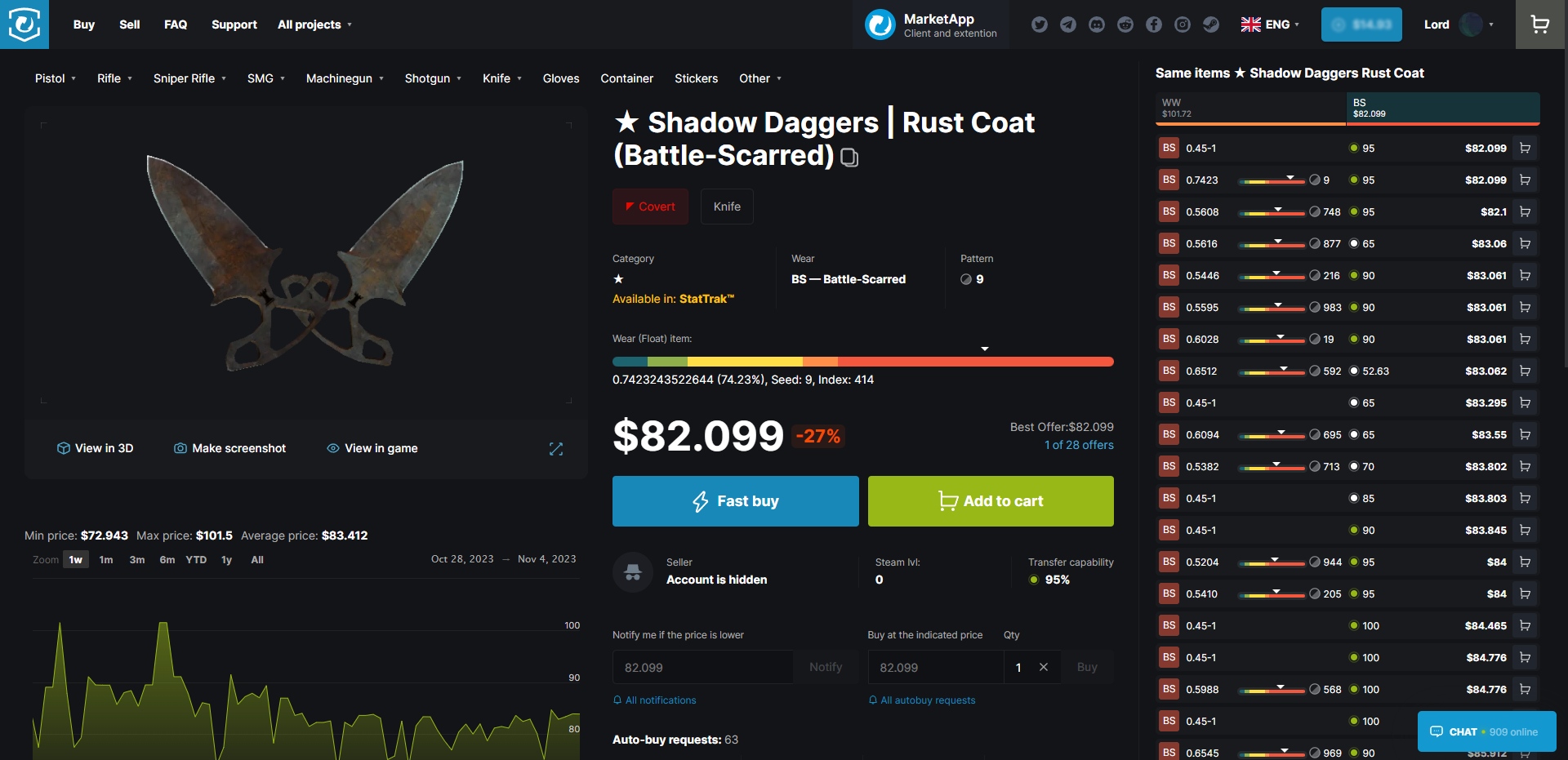1568x760 pixels.
Task: Expand the Shotgun category dropdown
Action: click(433, 78)
